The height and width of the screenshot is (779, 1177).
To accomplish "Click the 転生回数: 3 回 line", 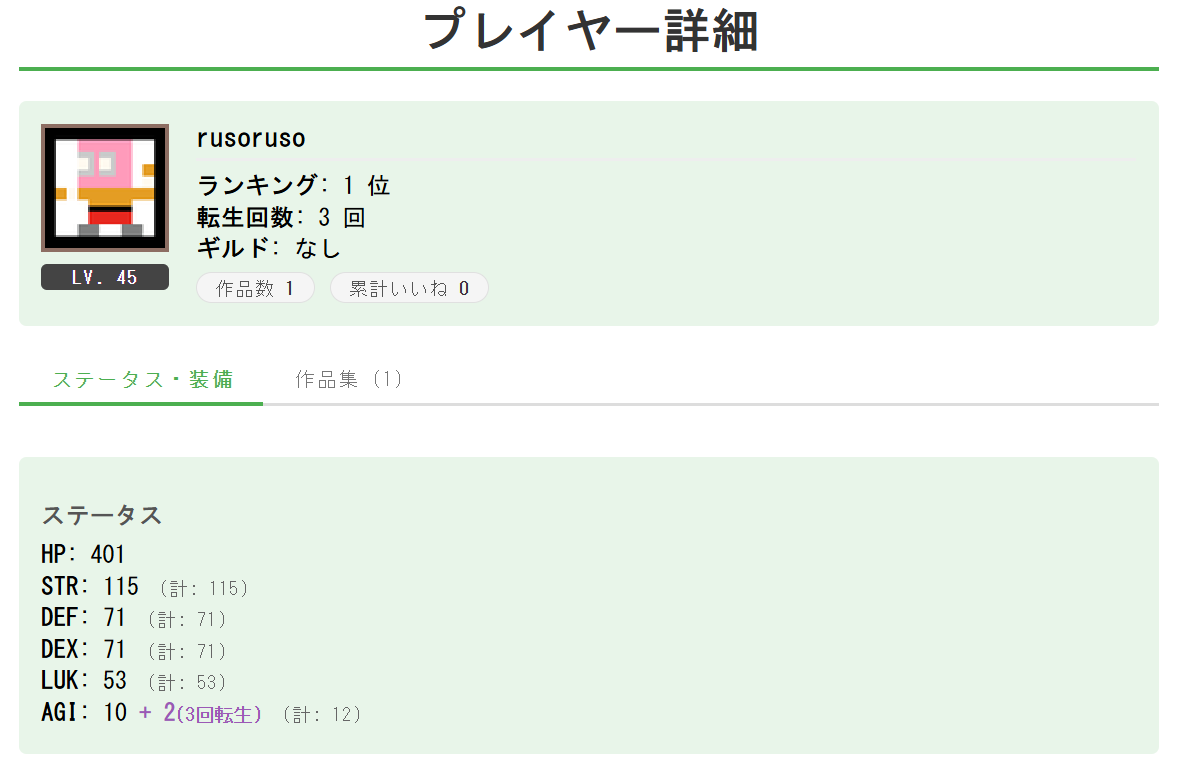I will tap(281, 217).
